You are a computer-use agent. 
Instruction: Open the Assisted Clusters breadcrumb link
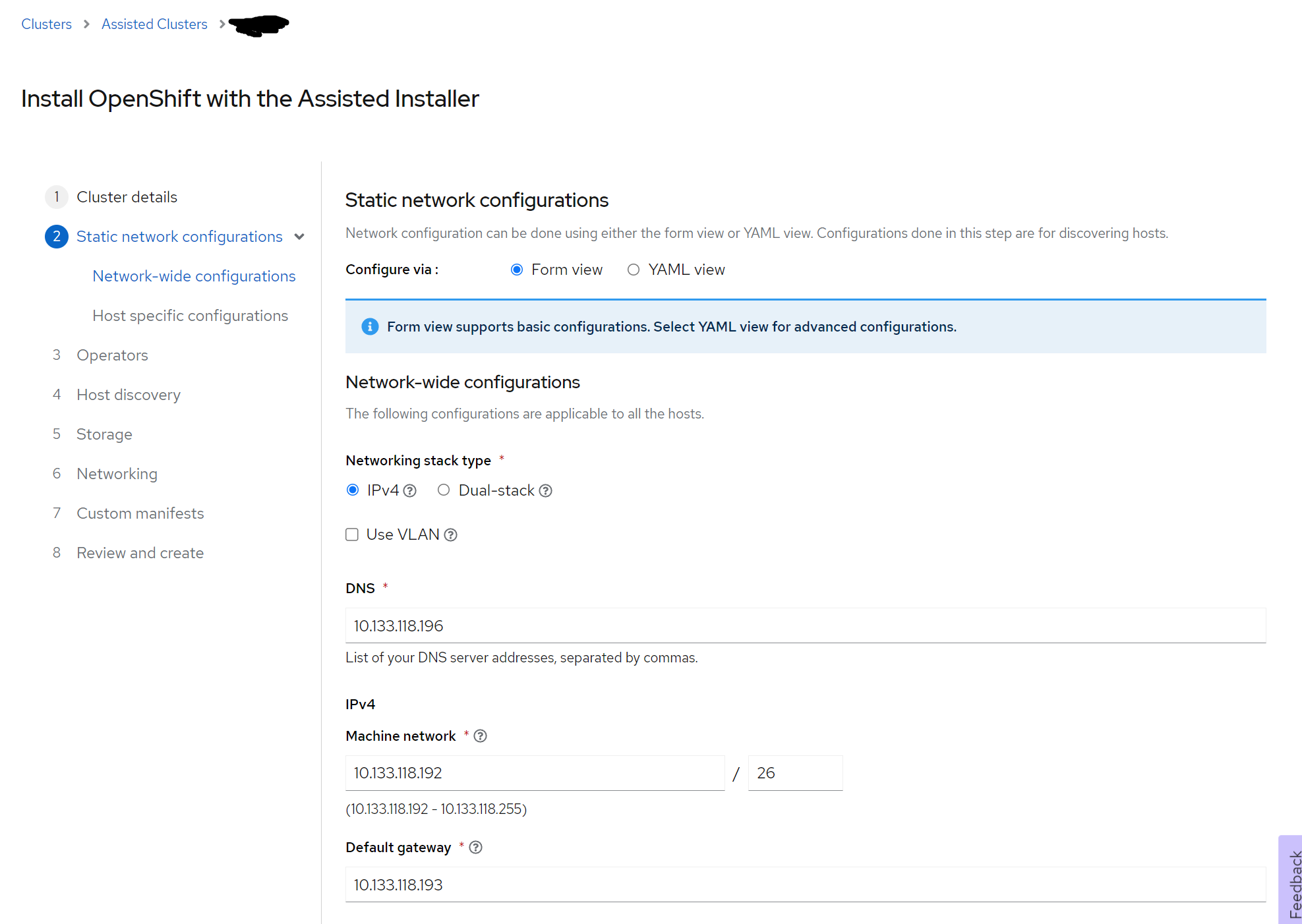(x=154, y=24)
